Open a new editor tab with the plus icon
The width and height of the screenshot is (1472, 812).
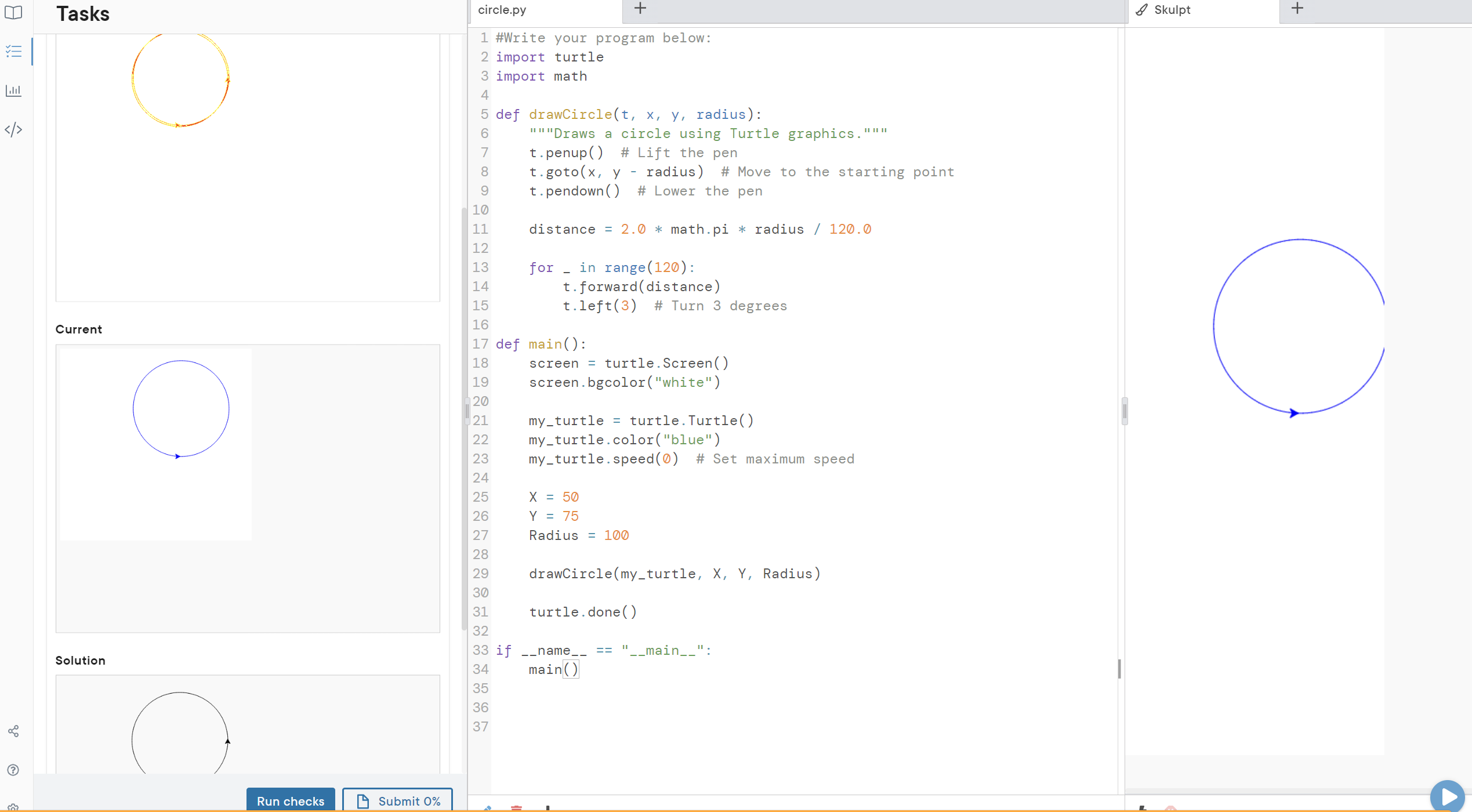(x=640, y=8)
